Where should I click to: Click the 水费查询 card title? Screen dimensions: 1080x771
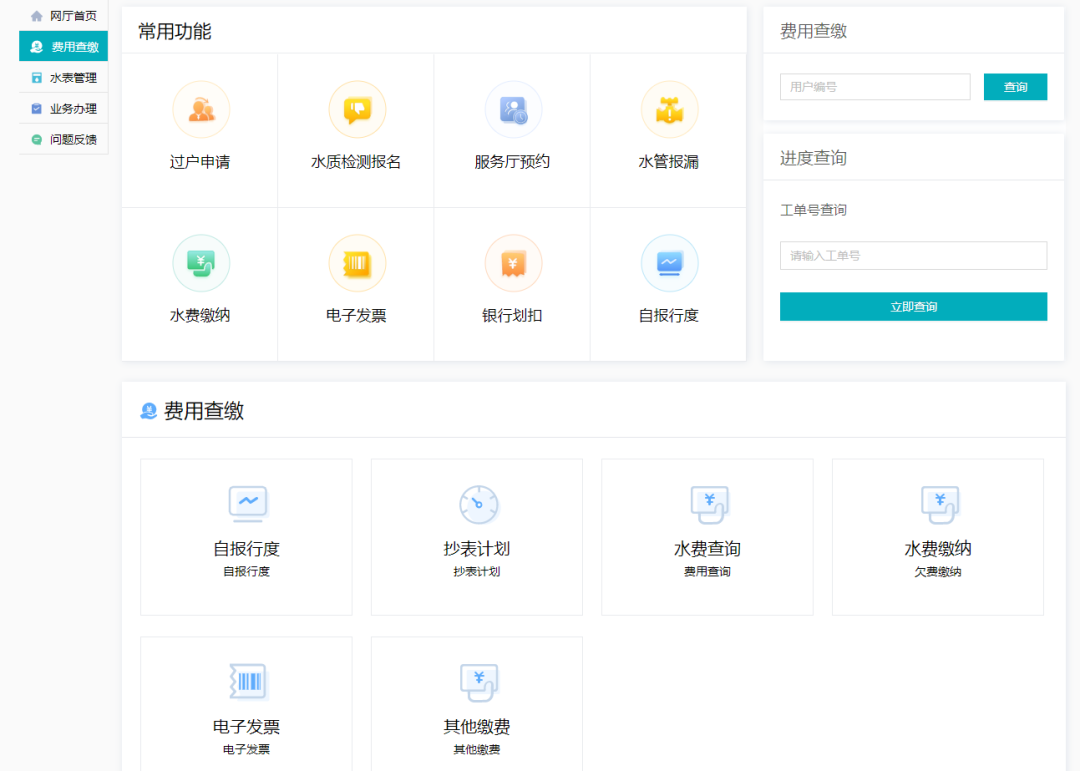click(x=707, y=549)
